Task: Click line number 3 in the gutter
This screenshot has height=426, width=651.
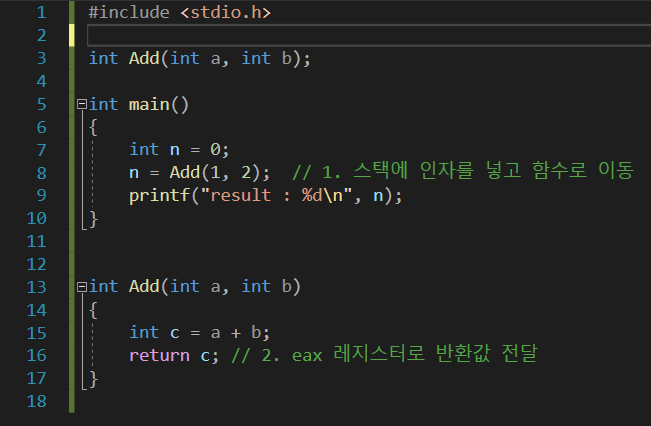Action: (41, 58)
